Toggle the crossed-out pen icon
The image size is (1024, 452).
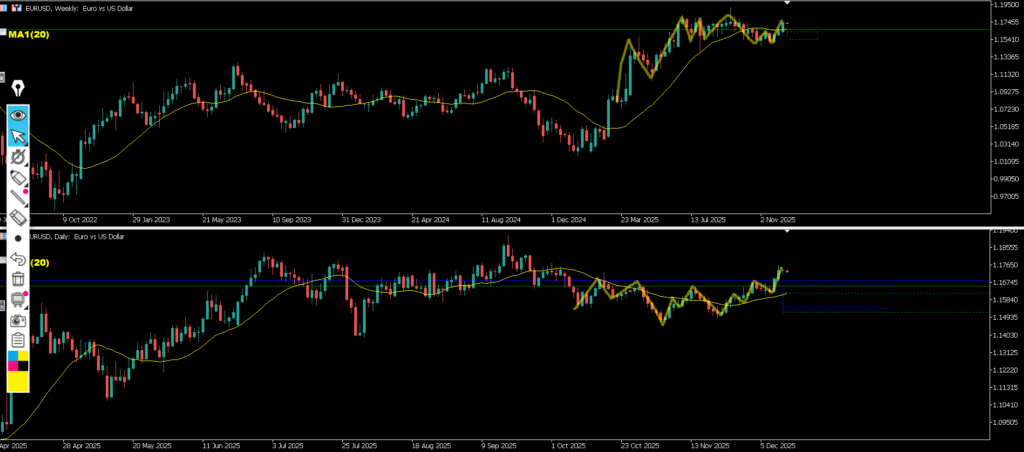point(18,156)
